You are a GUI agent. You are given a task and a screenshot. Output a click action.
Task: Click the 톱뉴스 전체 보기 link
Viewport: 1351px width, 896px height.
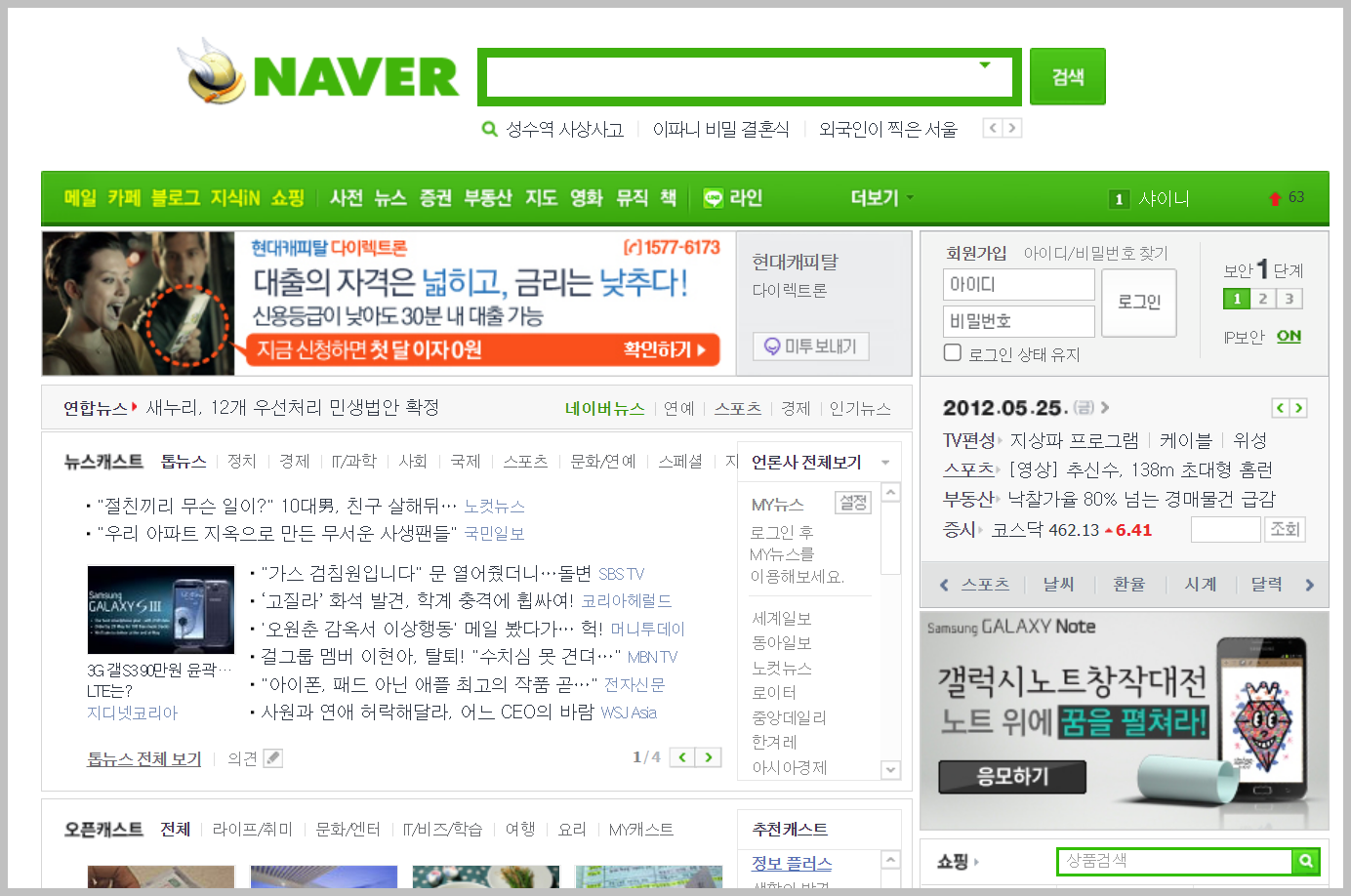point(144,758)
